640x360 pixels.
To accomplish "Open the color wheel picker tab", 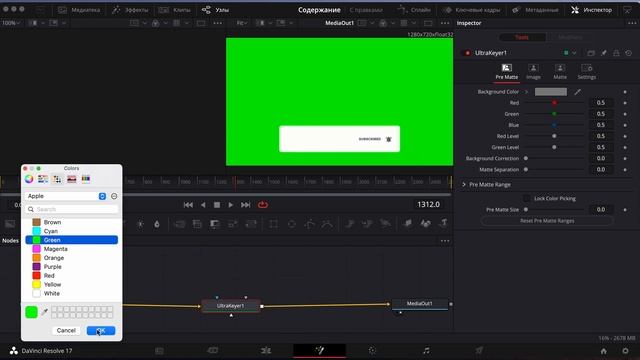I will 29,179.
